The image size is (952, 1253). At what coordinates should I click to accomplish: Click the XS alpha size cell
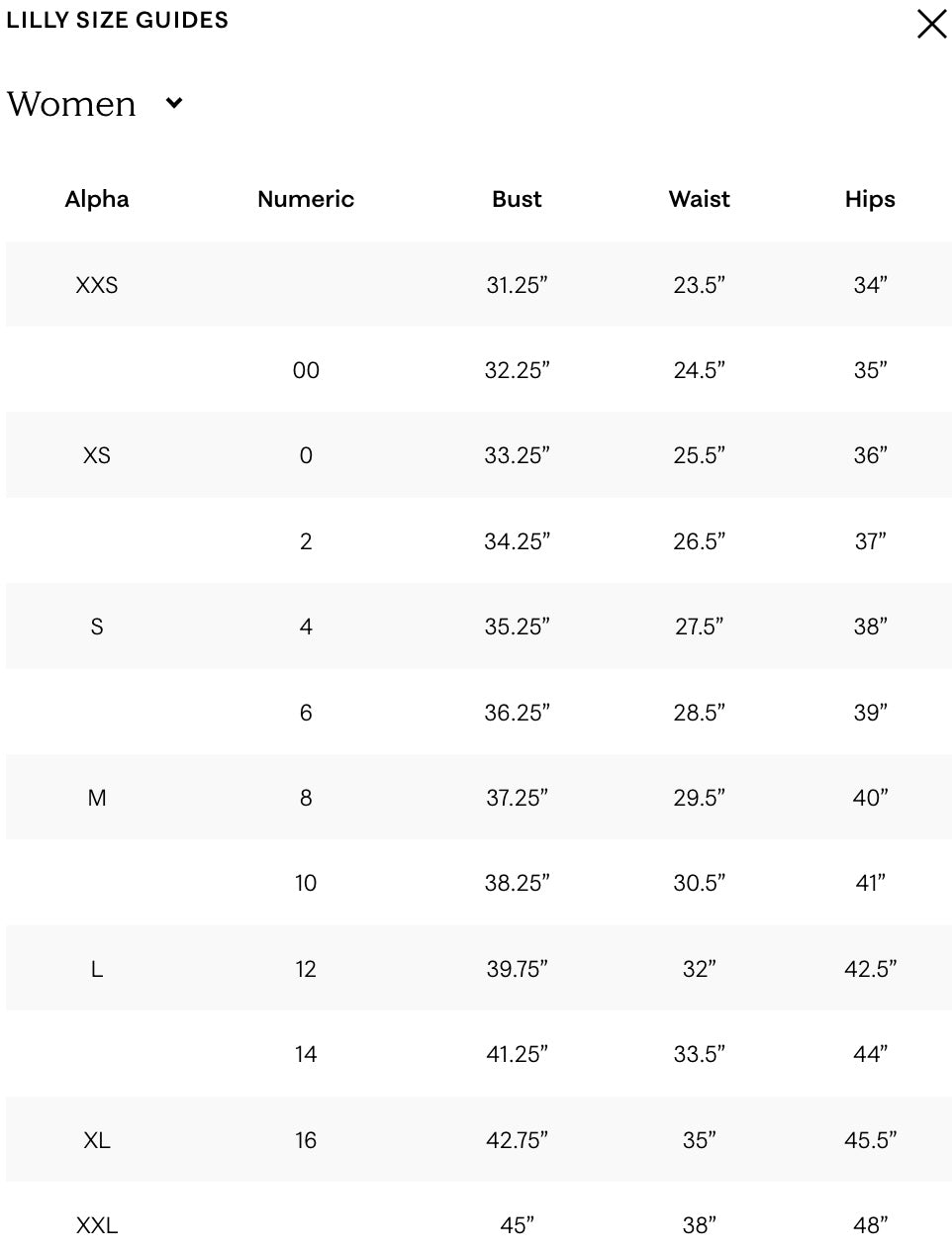coord(97,455)
